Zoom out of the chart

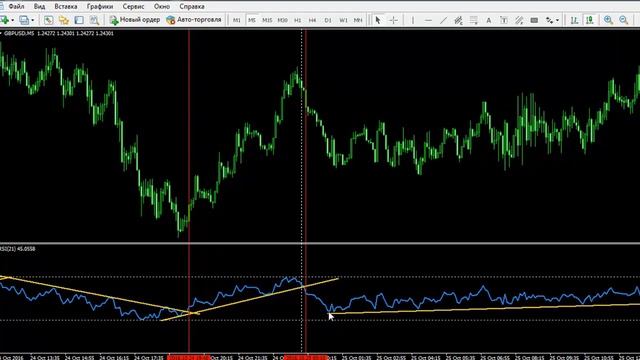point(624,20)
